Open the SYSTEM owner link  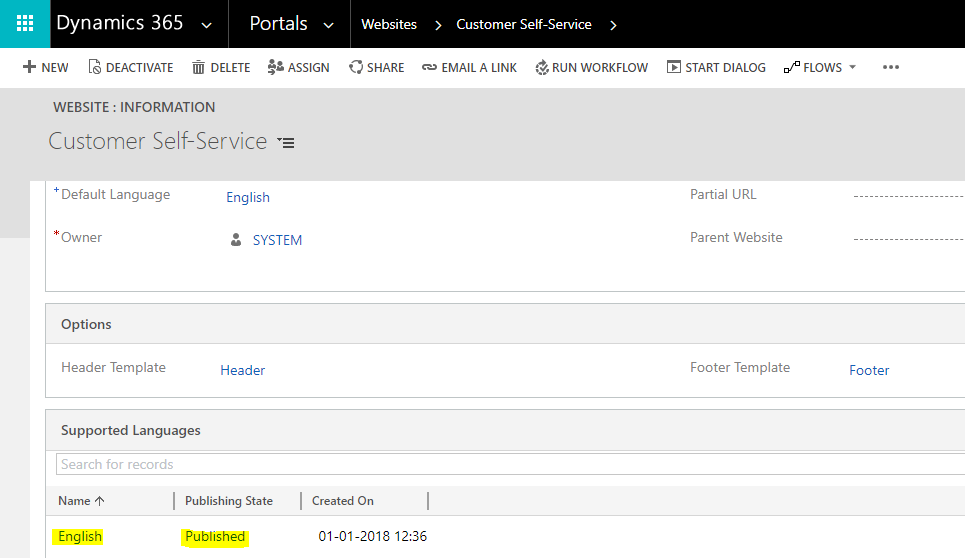(x=278, y=240)
